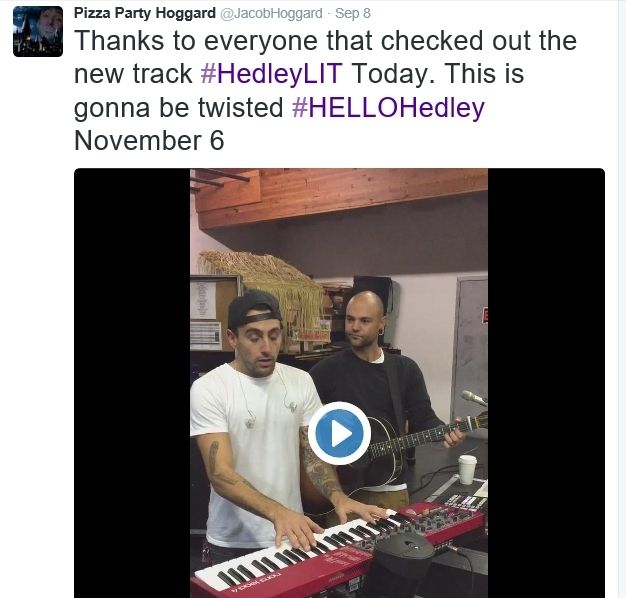The height and width of the screenshot is (598, 626).
Task: Open the #HedleyLIT hashtag
Action: click(x=271, y=74)
